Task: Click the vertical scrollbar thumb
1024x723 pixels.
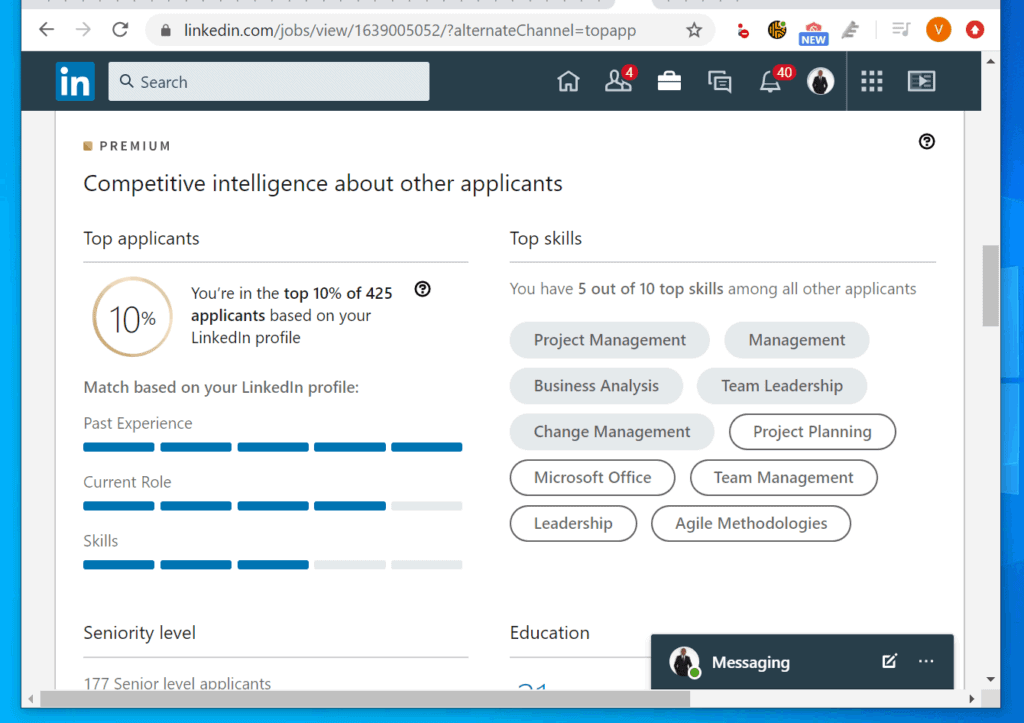Action: [x=991, y=285]
